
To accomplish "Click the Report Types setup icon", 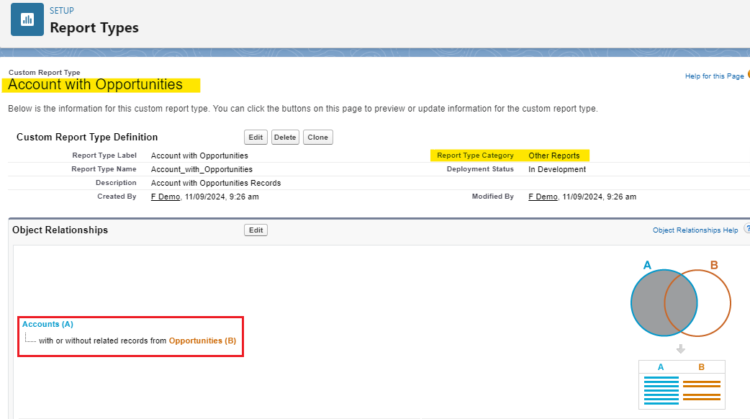I will 28,19.
